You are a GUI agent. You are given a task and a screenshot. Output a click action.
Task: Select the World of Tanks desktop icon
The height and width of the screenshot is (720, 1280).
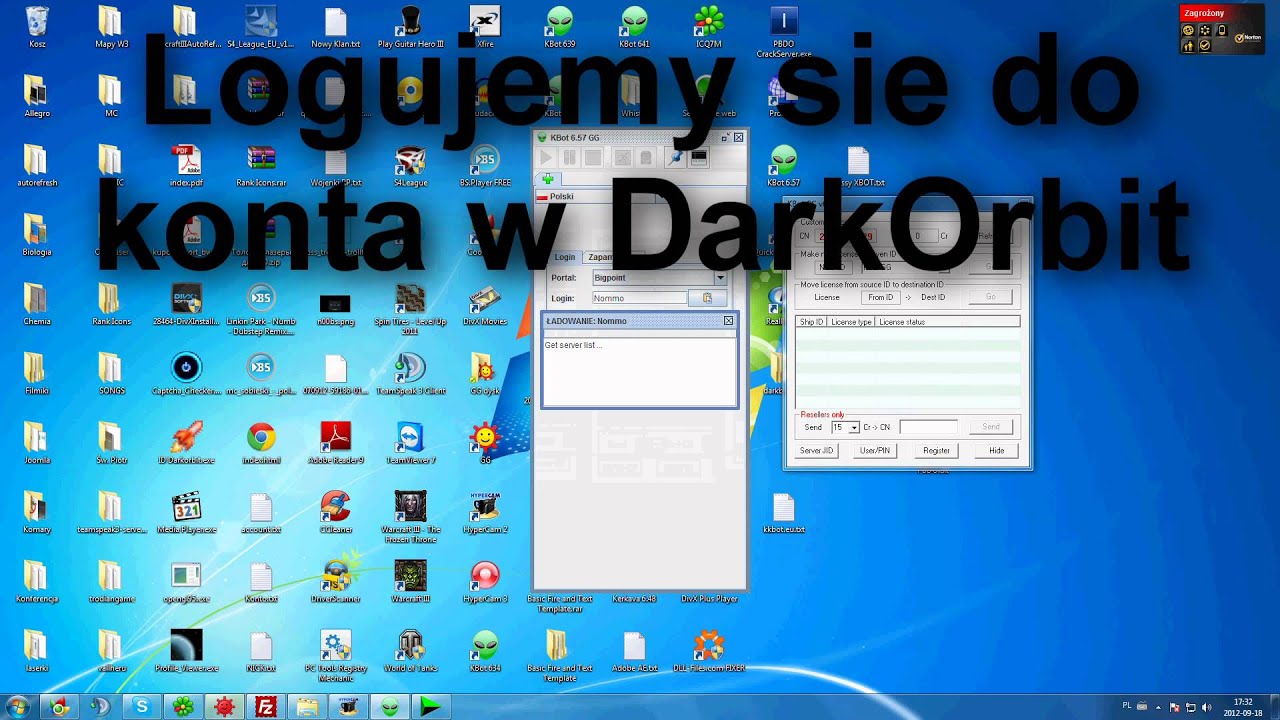point(410,650)
